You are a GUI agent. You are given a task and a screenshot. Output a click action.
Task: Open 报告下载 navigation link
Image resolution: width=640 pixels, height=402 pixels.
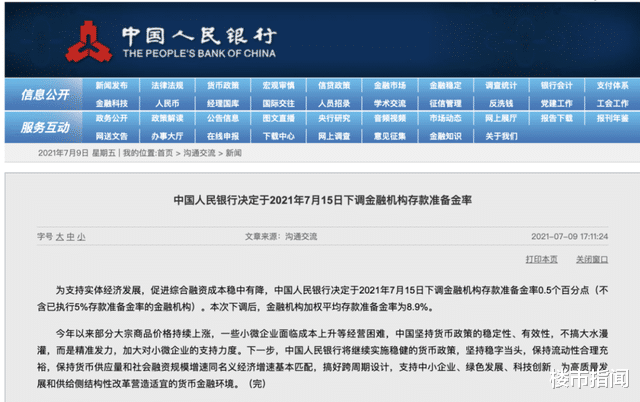pyautogui.click(x=557, y=118)
